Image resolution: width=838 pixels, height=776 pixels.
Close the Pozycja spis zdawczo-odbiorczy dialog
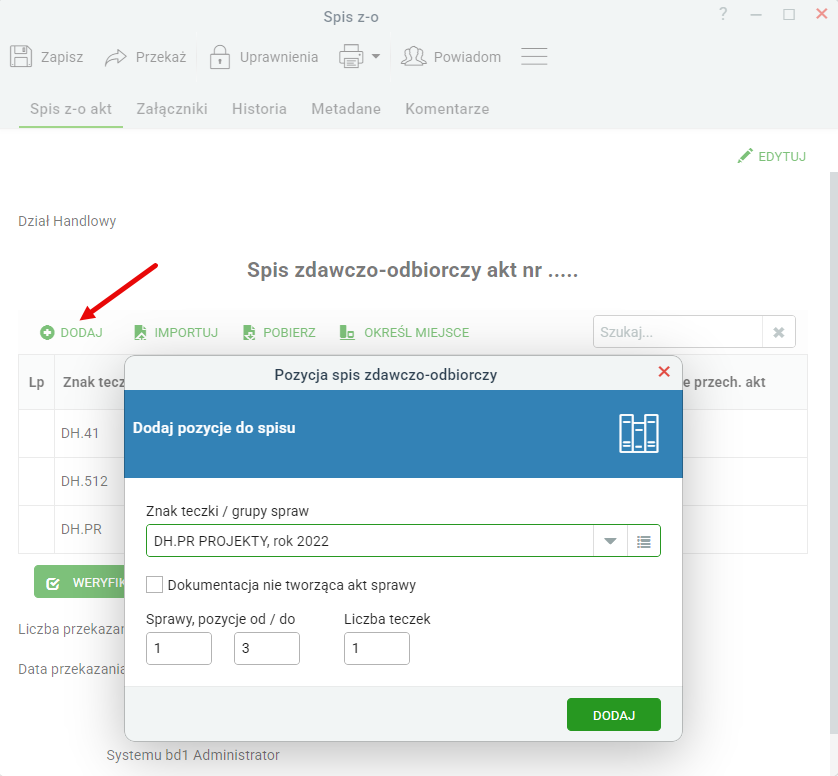pos(664,372)
